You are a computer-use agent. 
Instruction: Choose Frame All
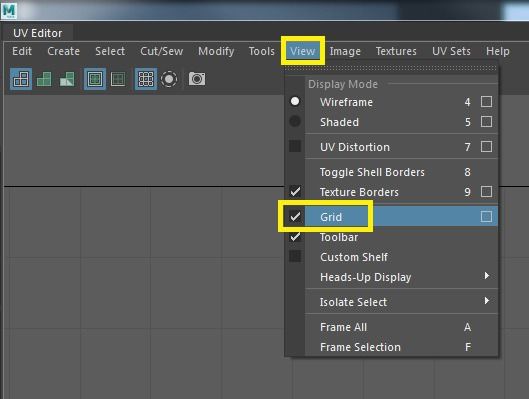391,327
